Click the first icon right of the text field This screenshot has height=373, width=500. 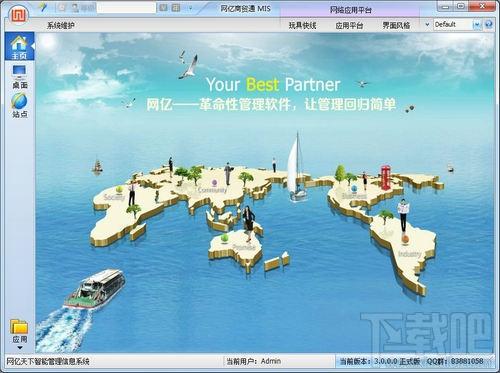click(x=163, y=7)
